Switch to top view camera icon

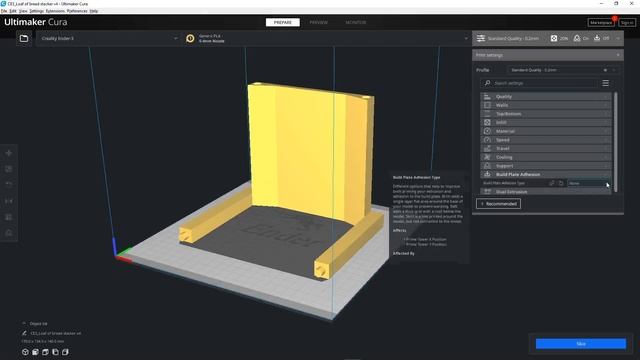(x=45, y=352)
